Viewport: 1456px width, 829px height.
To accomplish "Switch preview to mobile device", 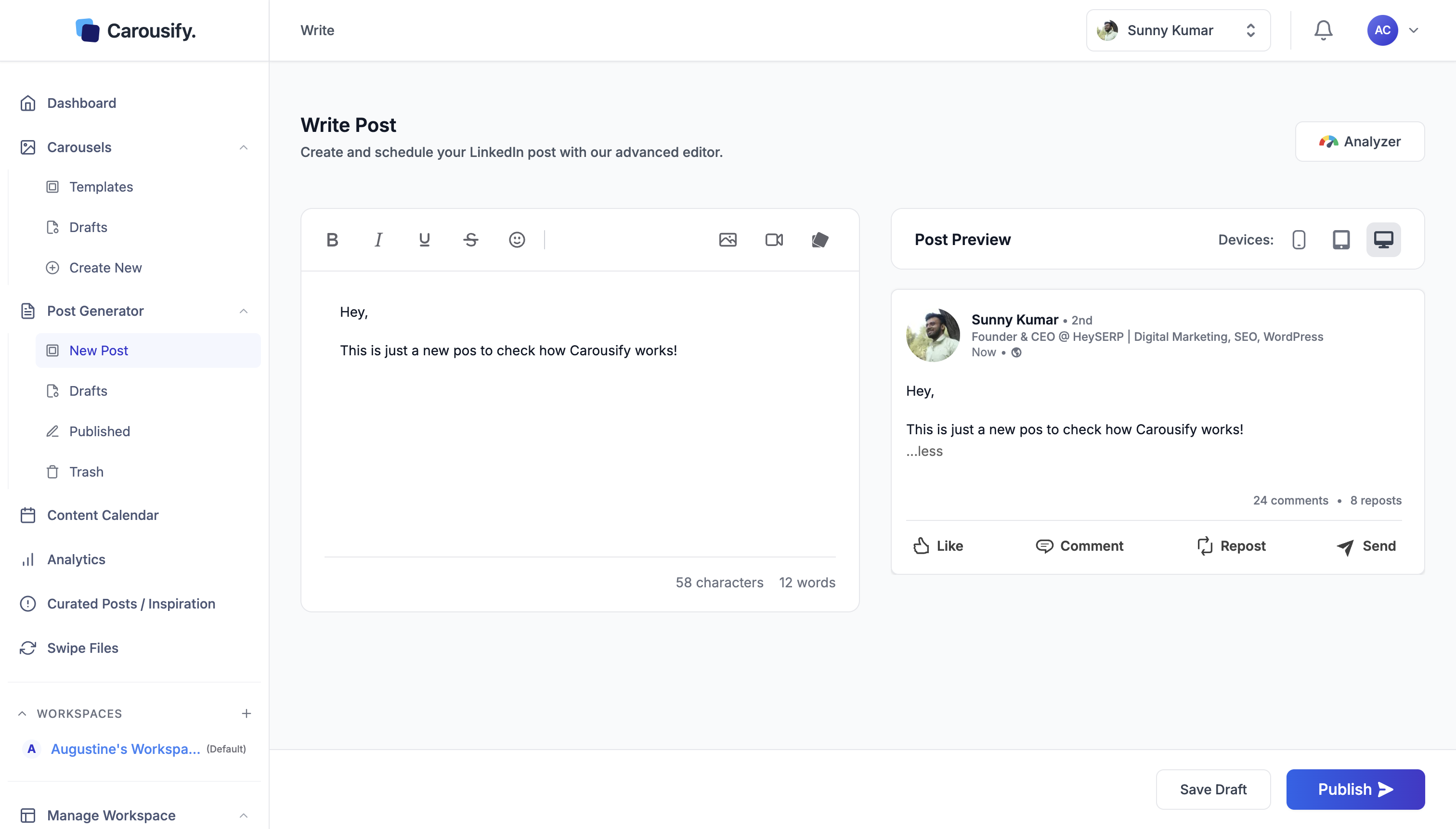I will coord(1299,240).
